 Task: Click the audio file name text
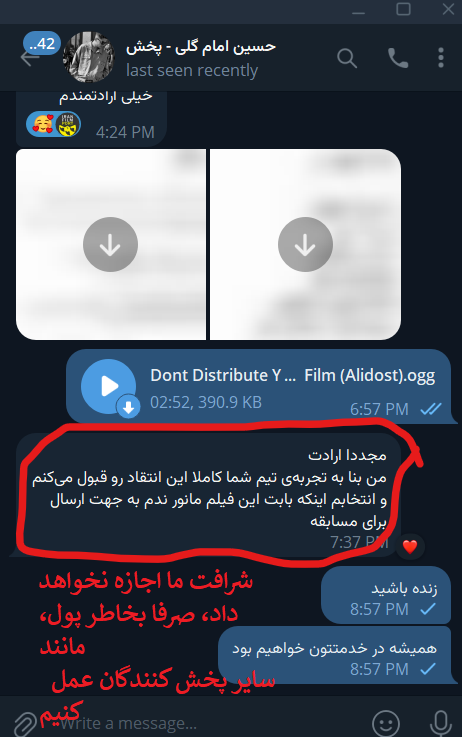point(292,375)
